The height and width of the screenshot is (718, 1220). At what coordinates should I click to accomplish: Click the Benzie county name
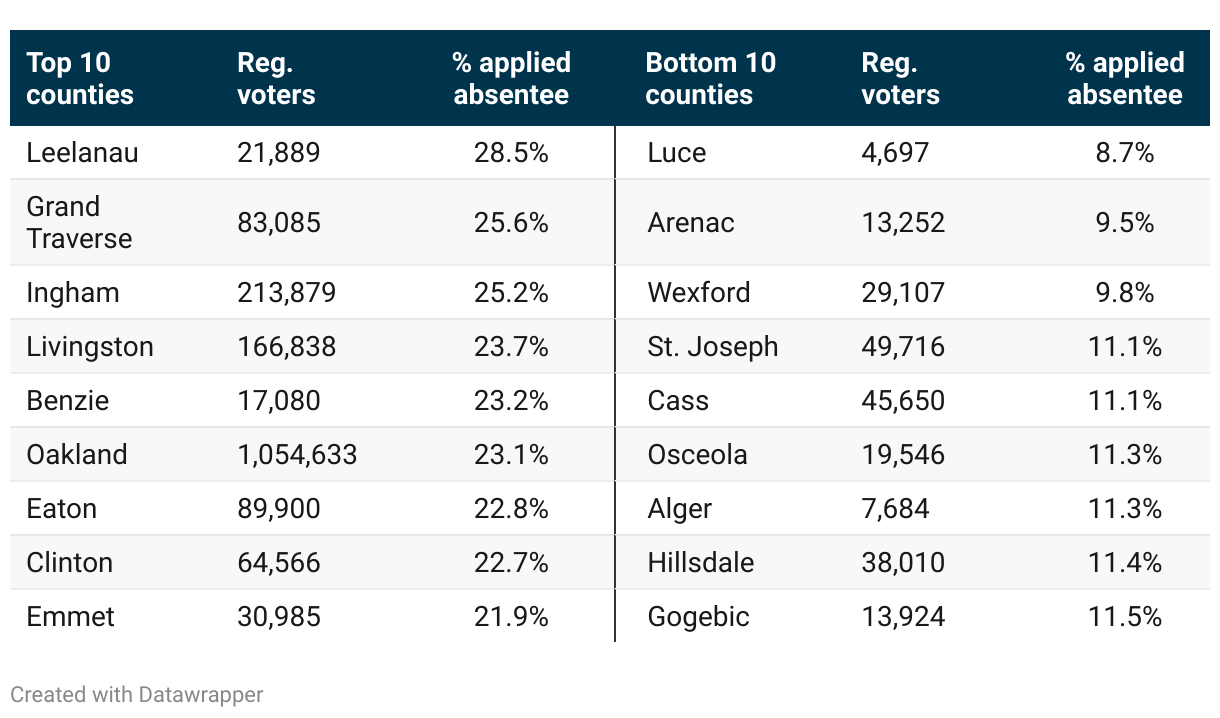point(68,401)
